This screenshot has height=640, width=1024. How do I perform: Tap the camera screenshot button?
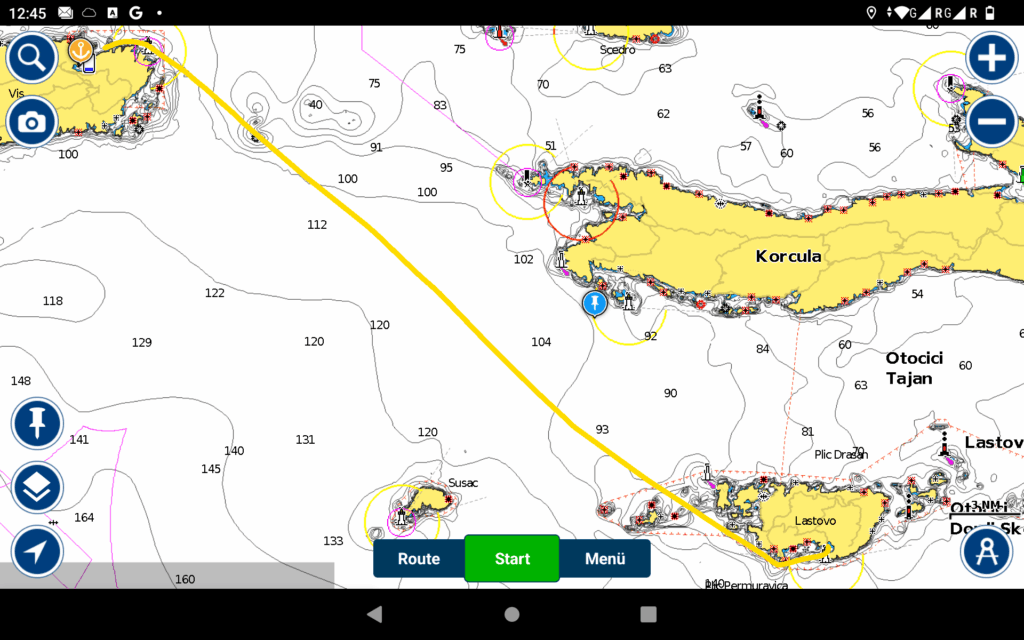coord(32,122)
